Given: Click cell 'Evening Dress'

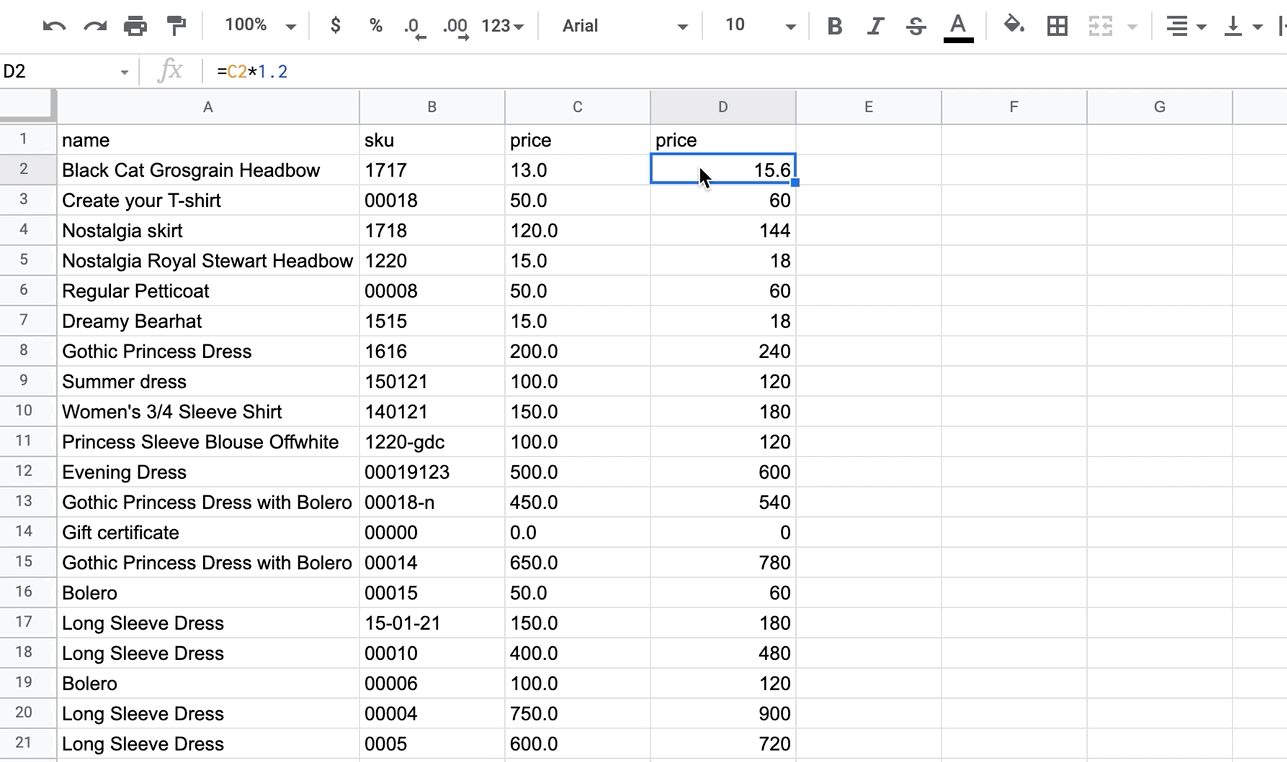Looking at the screenshot, I should (x=208, y=472).
